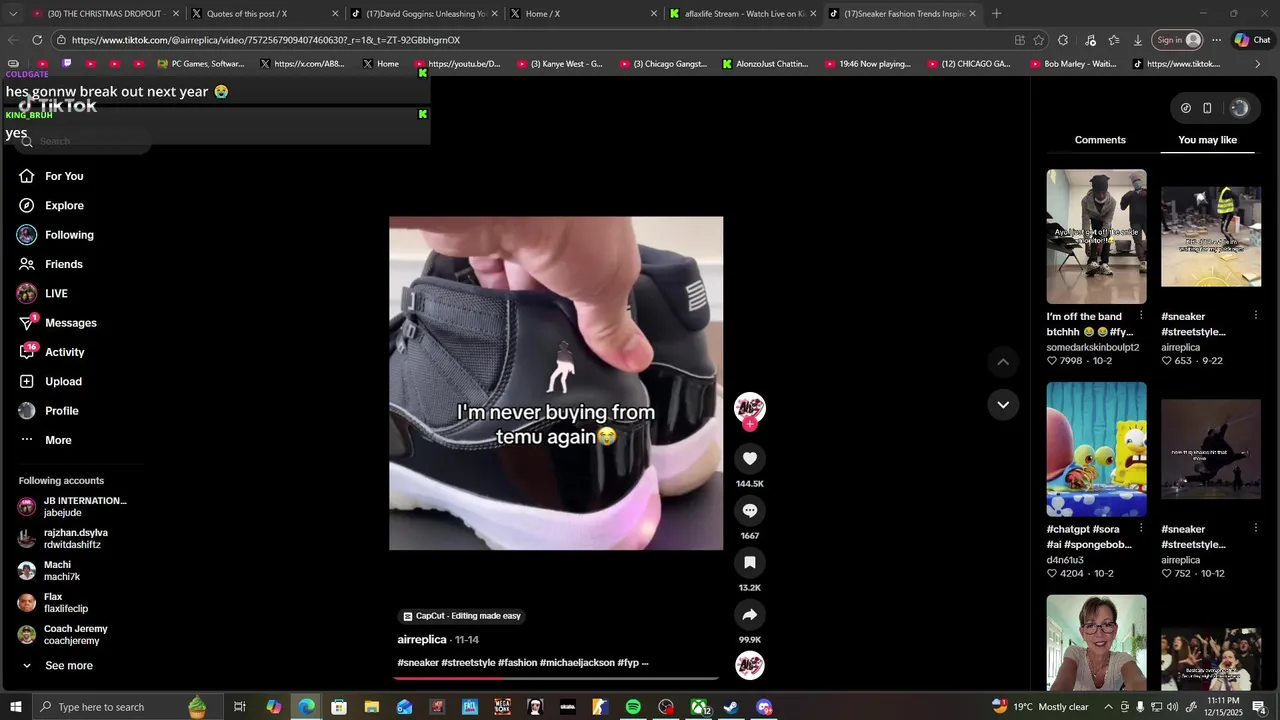Image resolution: width=1280 pixels, height=720 pixels.
Task: Open the LIVE section
Action: [x=56, y=293]
